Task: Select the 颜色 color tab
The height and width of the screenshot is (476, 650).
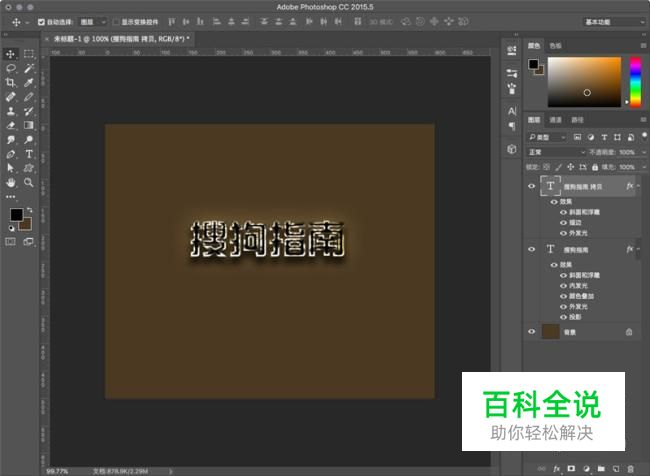Action: pos(534,46)
